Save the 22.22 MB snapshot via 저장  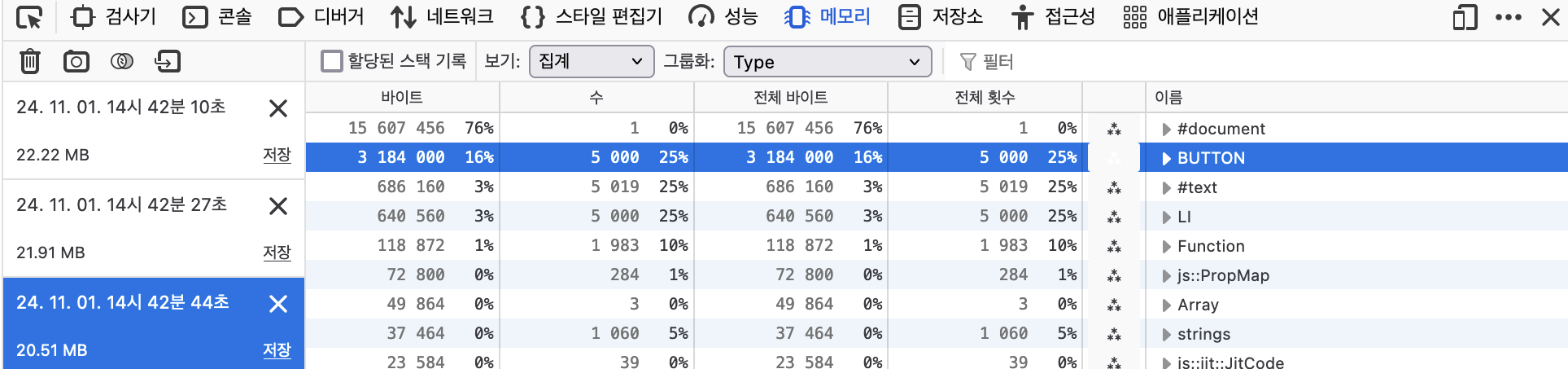click(x=277, y=155)
